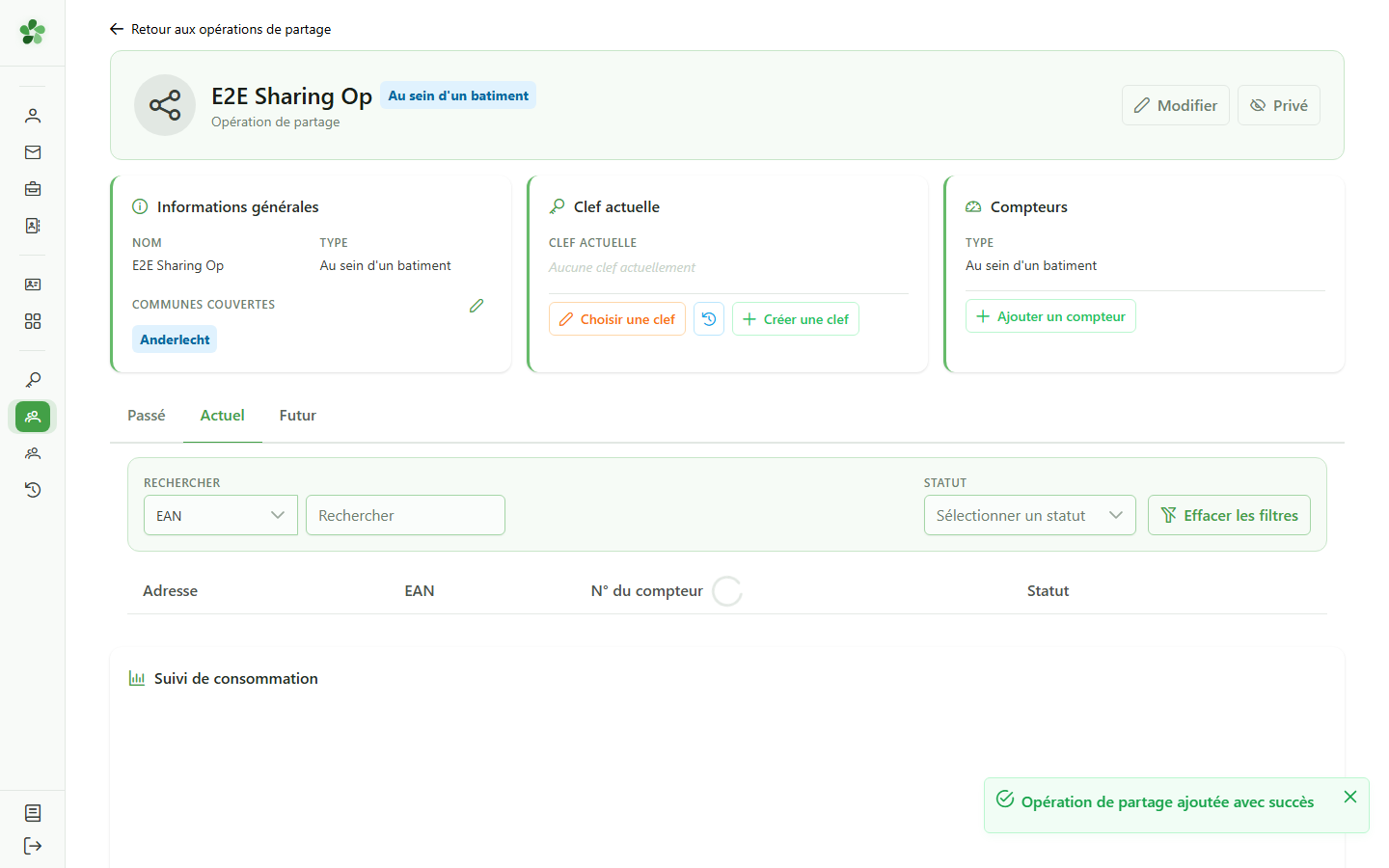
Task: Click the consumption chart icon
Action: 137,679
